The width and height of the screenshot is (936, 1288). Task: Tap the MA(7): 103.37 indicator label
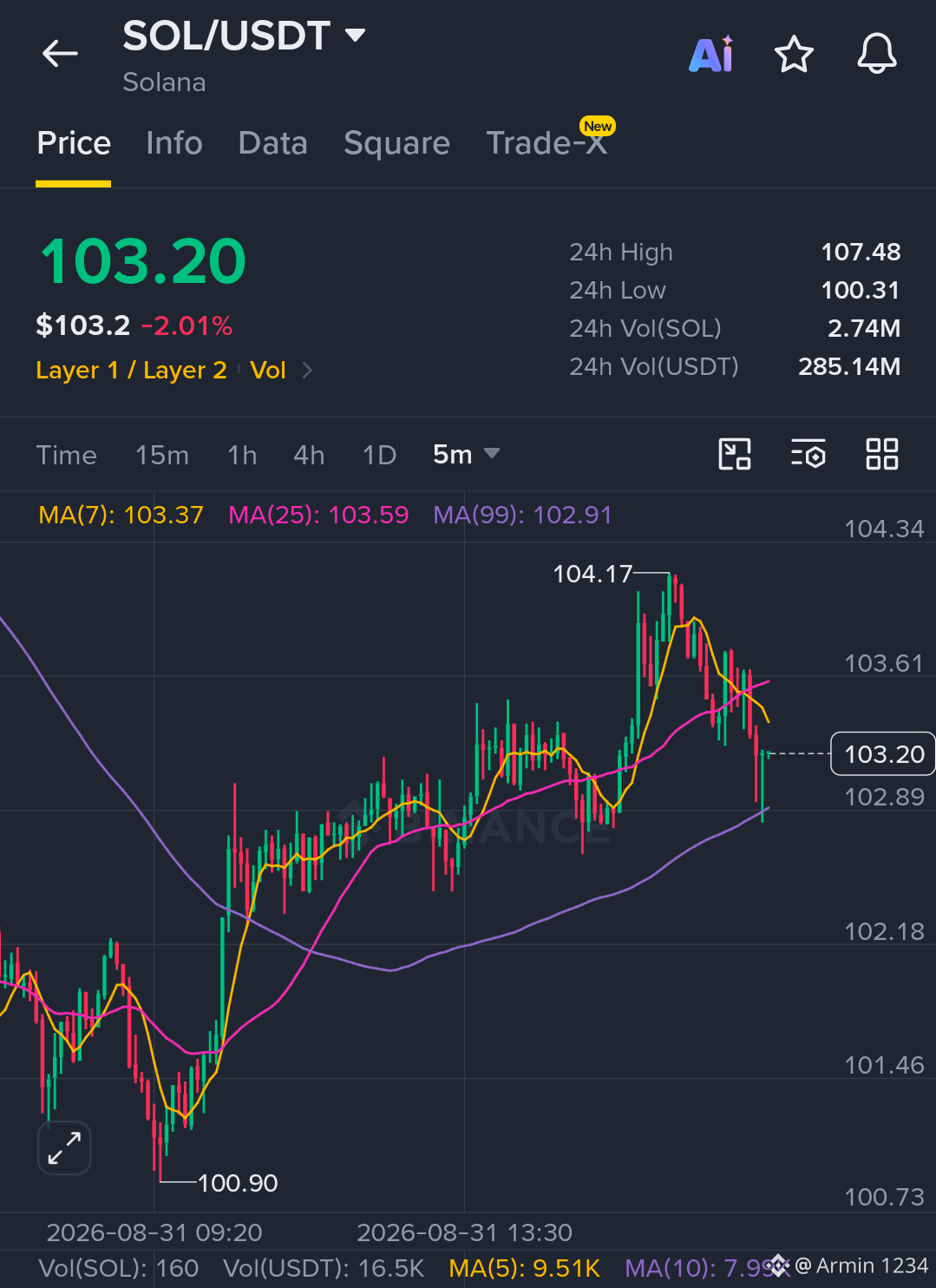click(121, 515)
